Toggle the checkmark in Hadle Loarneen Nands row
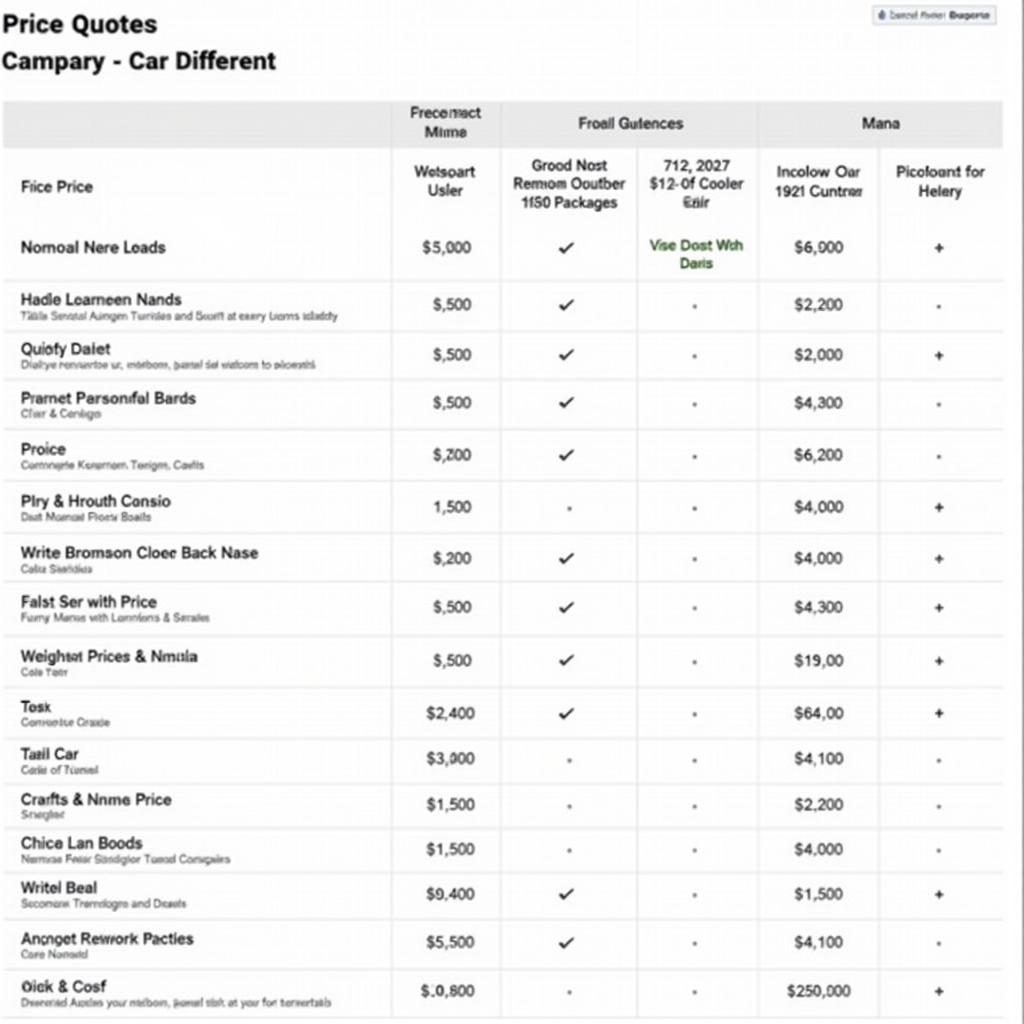The height and width of the screenshot is (1024, 1024). [x=567, y=305]
